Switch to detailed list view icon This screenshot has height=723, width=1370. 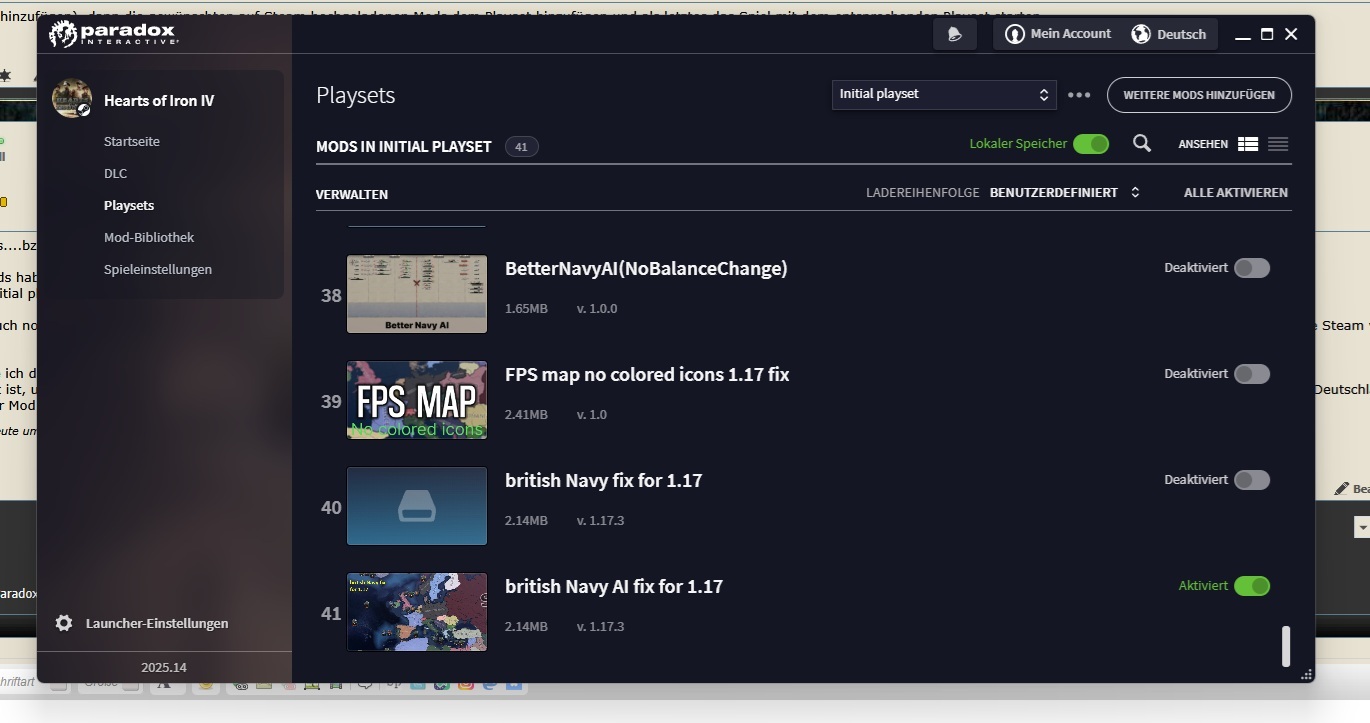point(1248,144)
